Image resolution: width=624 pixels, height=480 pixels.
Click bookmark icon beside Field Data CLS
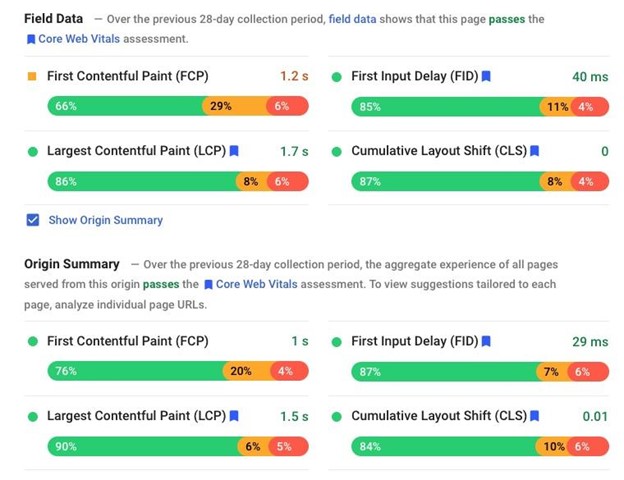[x=534, y=152]
